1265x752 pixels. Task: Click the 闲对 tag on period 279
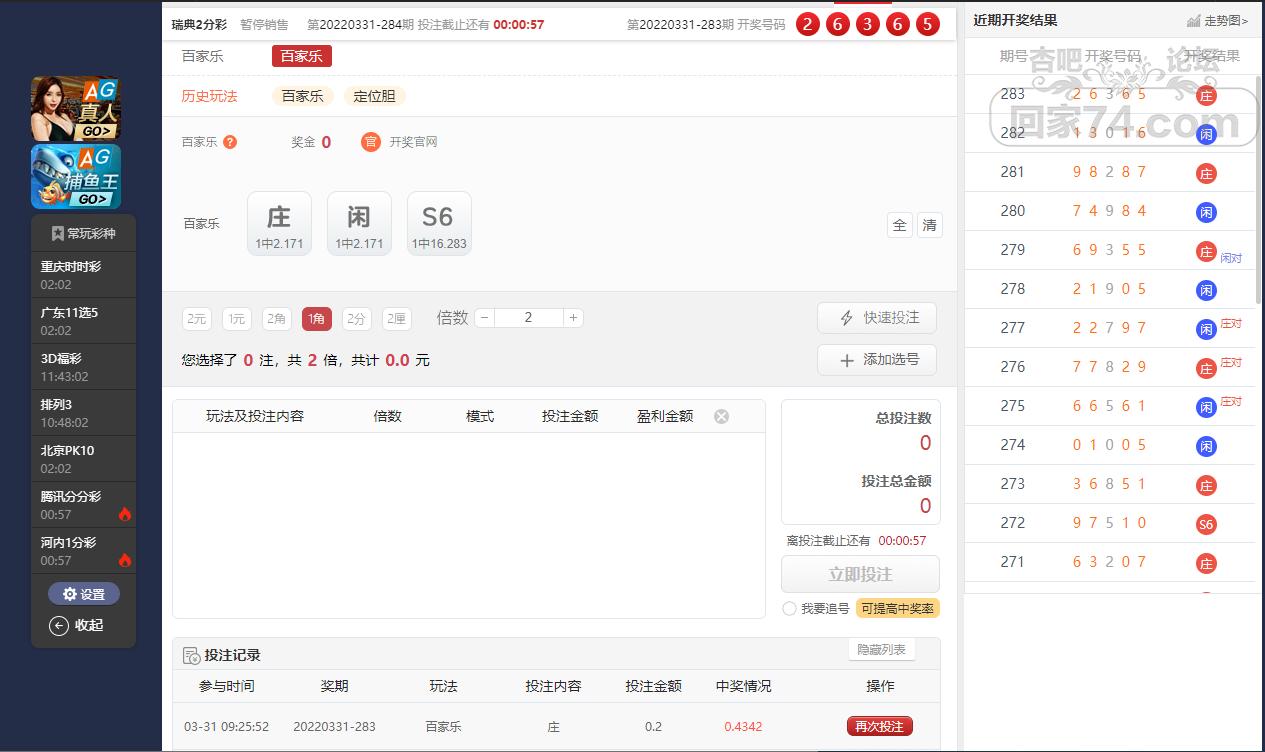(x=1231, y=258)
